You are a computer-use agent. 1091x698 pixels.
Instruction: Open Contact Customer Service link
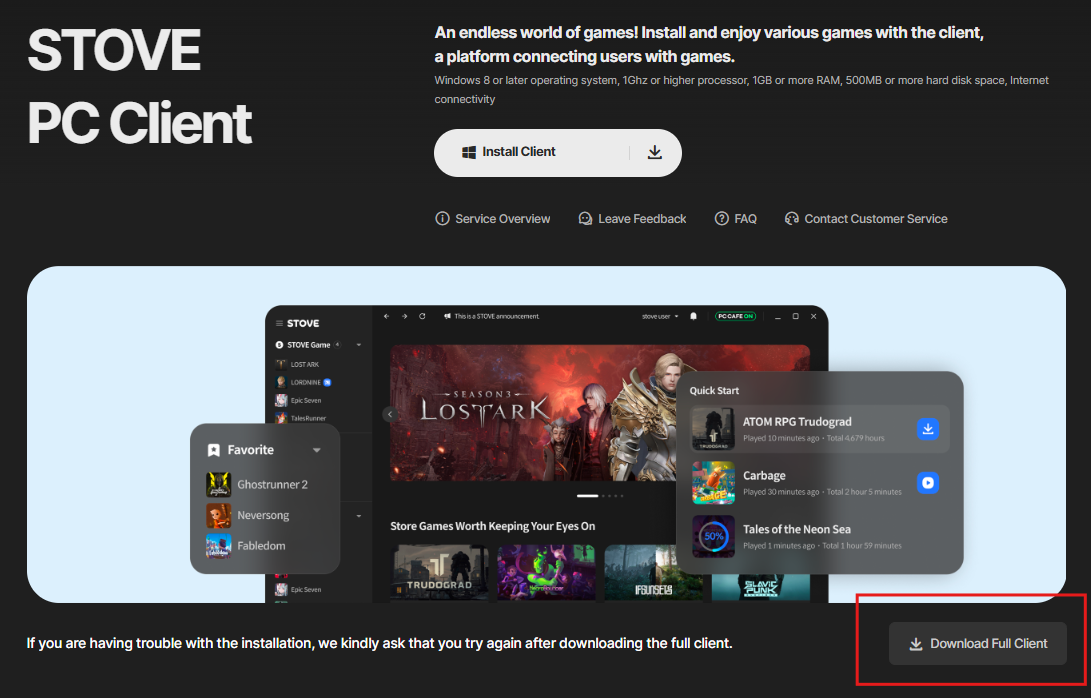click(x=866, y=219)
